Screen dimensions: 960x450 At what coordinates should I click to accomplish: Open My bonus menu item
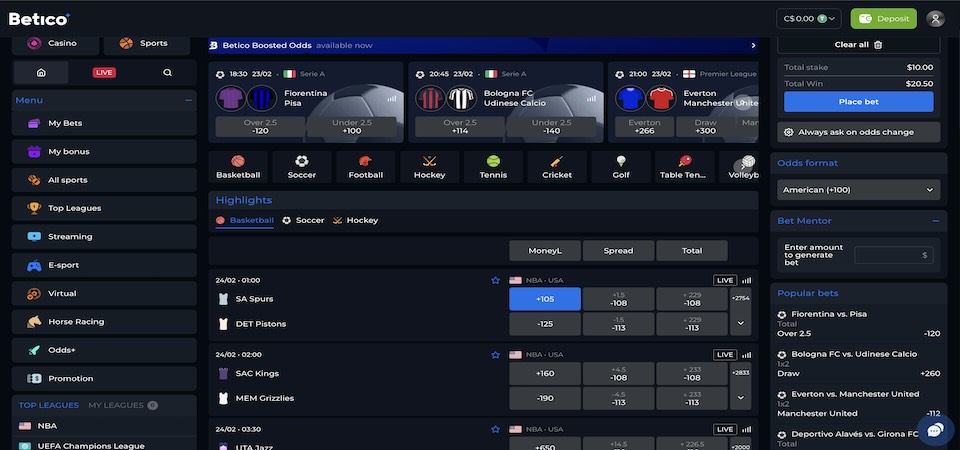tap(104, 151)
